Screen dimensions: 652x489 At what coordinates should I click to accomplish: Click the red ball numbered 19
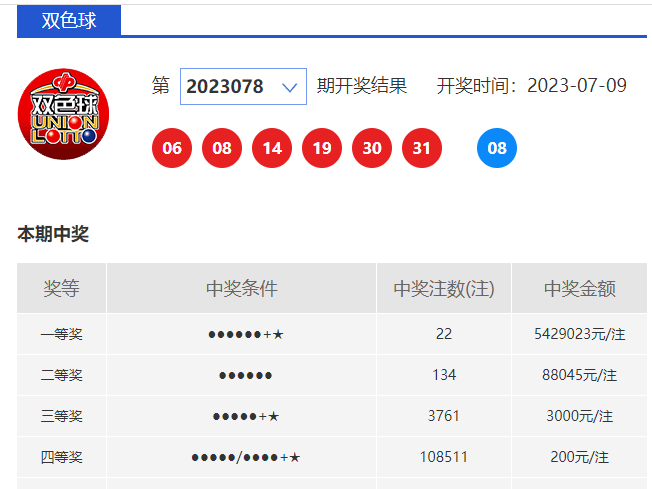(322, 148)
